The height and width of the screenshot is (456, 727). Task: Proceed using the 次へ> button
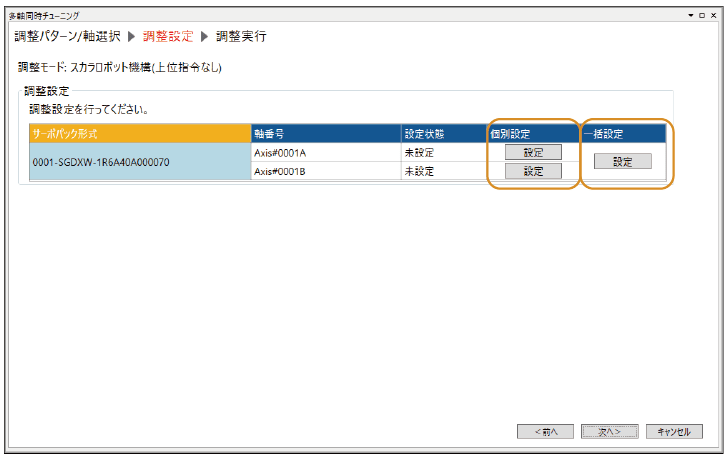click(609, 431)
